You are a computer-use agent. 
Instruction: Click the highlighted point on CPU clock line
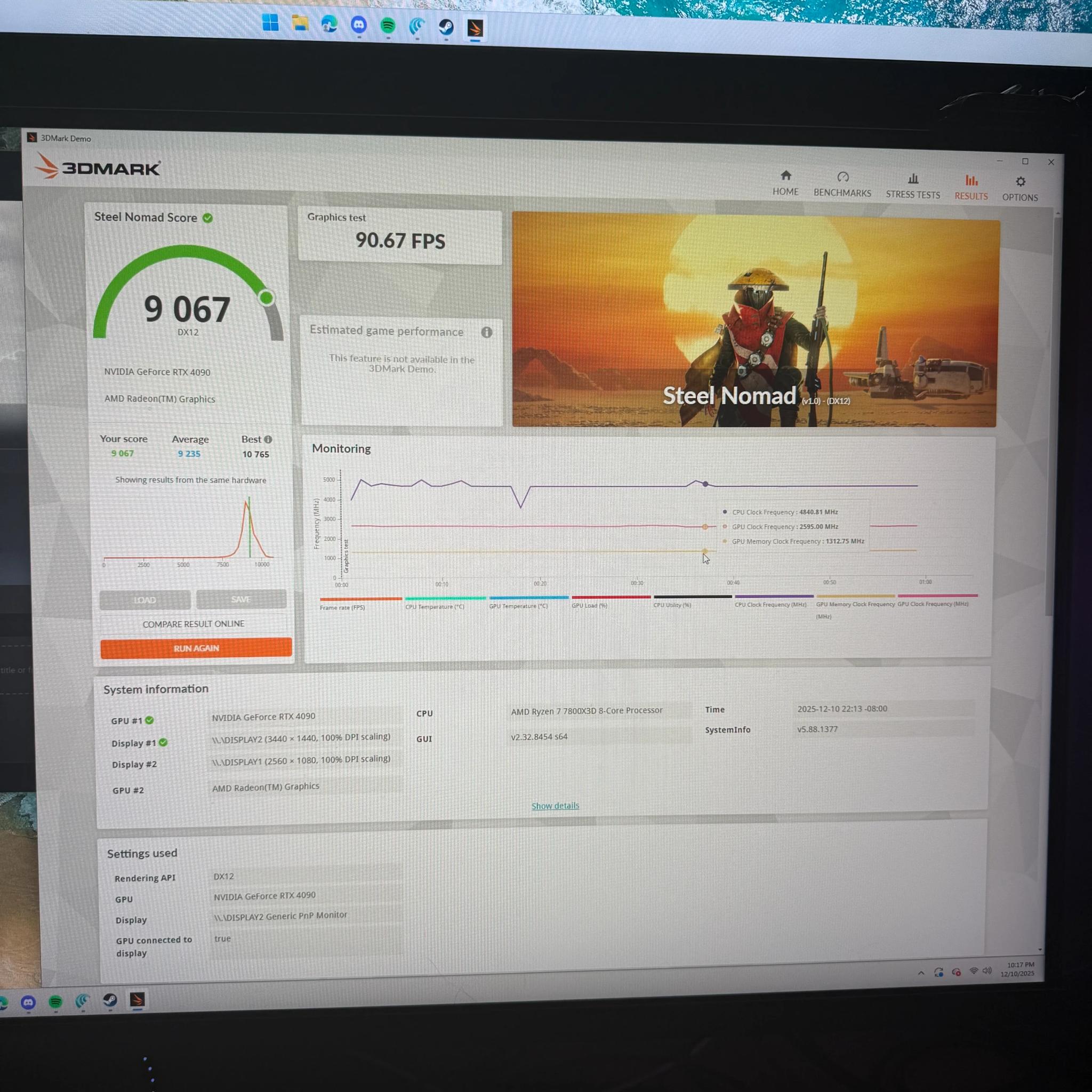(705, 484)
